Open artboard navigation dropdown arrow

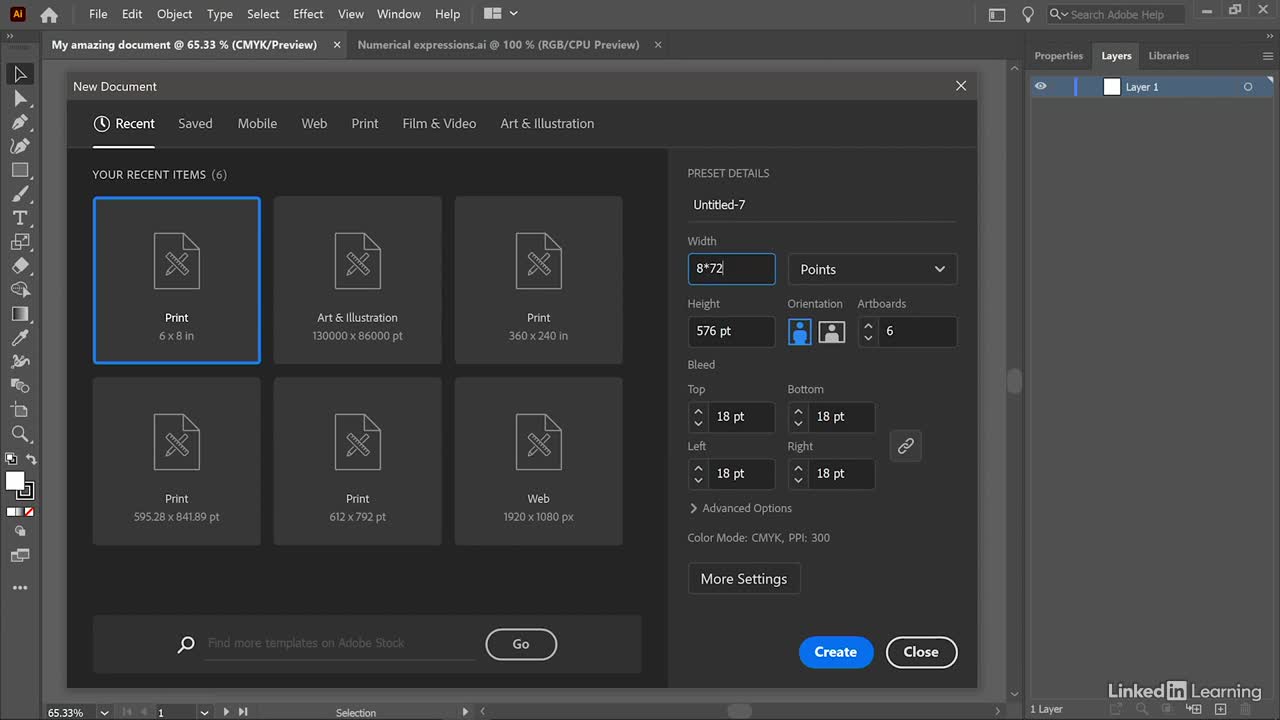pyautogui.click(x=204, y=712)
